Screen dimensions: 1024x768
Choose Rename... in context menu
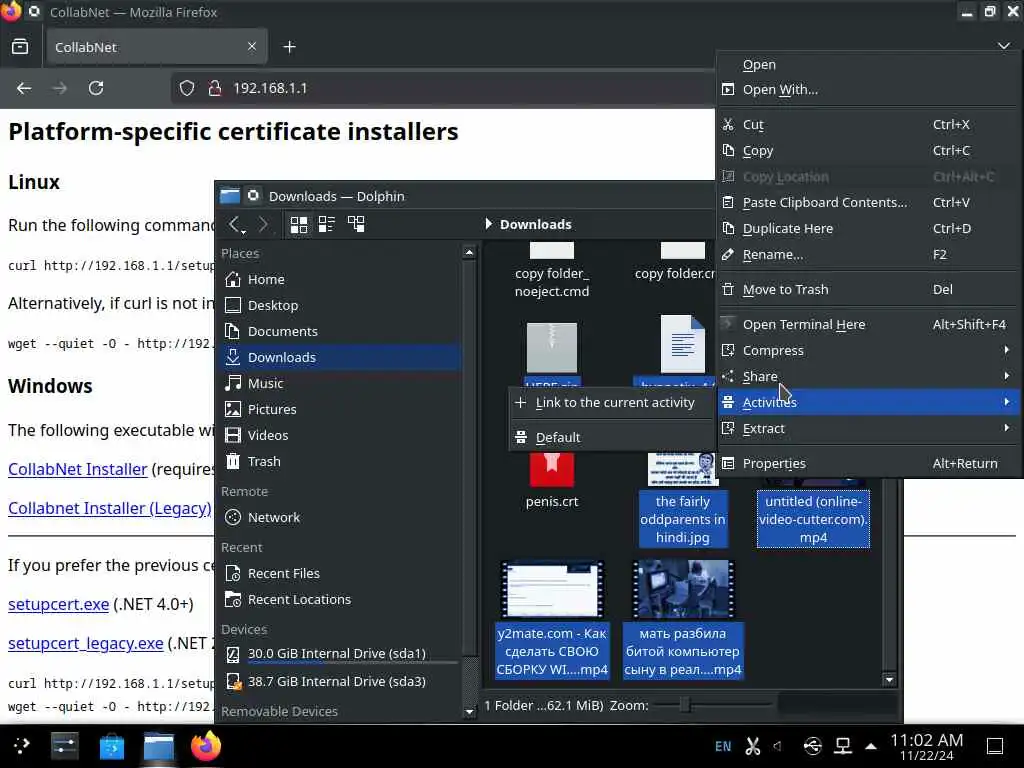coord(869,255)
